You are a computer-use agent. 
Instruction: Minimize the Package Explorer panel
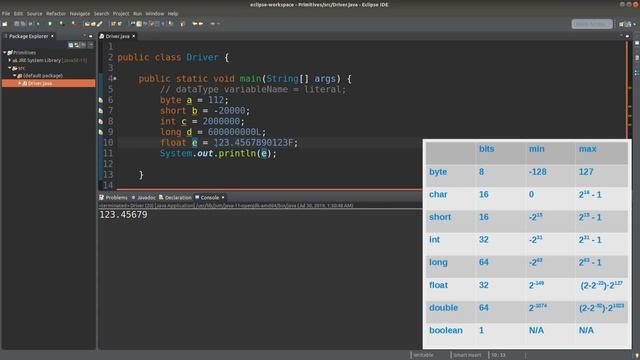84,36
